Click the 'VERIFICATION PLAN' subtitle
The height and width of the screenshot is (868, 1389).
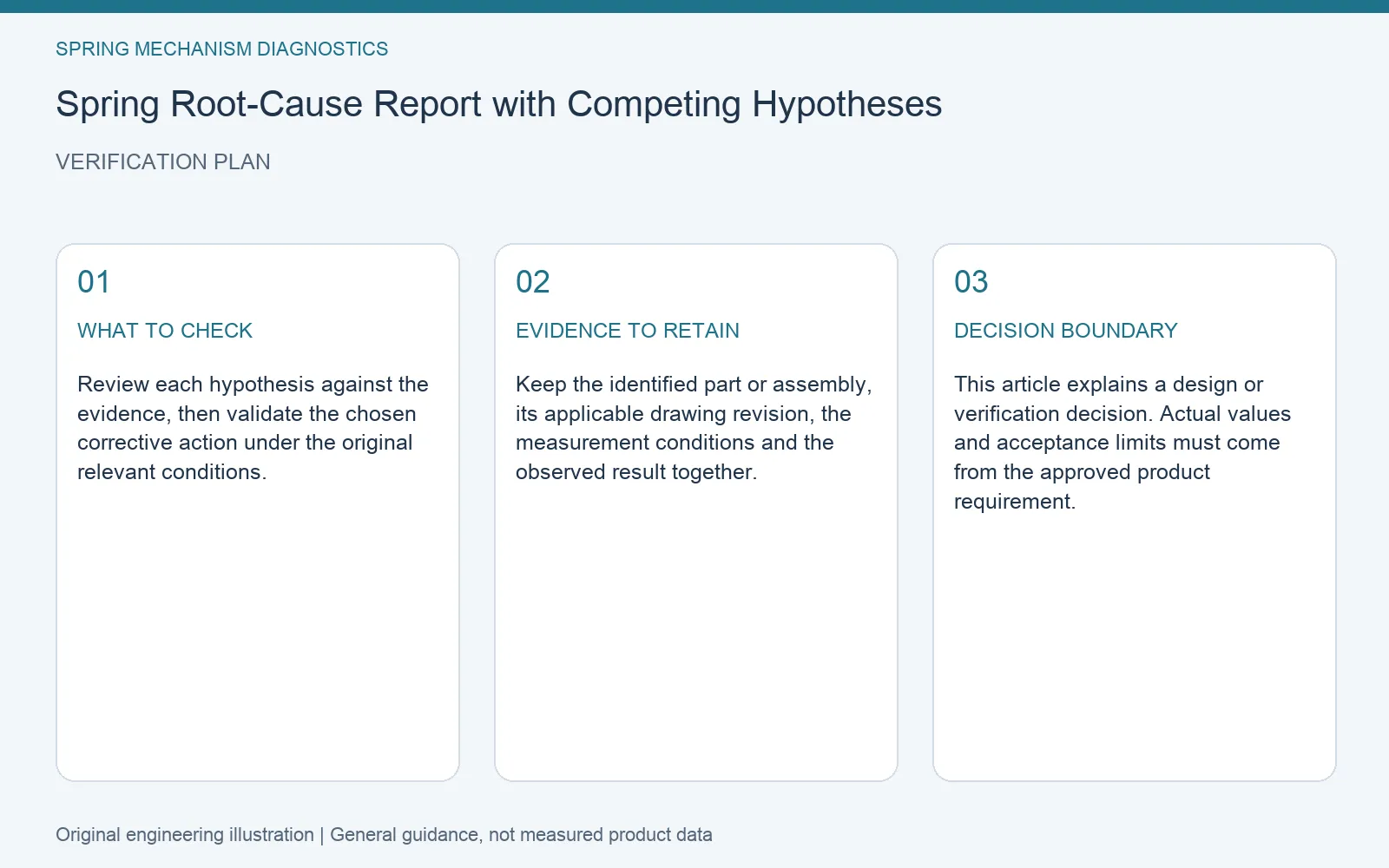click(x=163, y=162)
